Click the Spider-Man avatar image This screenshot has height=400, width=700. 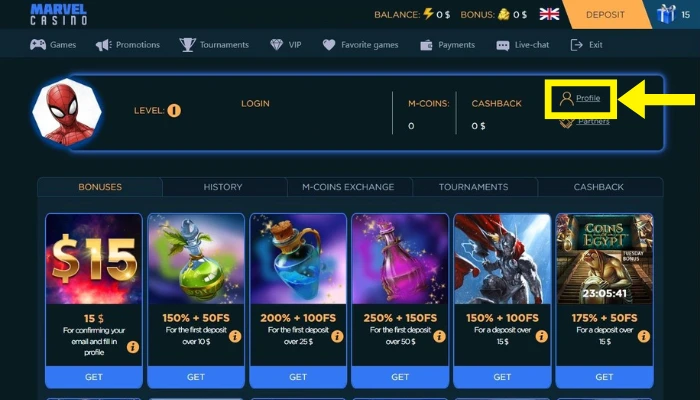67,112
